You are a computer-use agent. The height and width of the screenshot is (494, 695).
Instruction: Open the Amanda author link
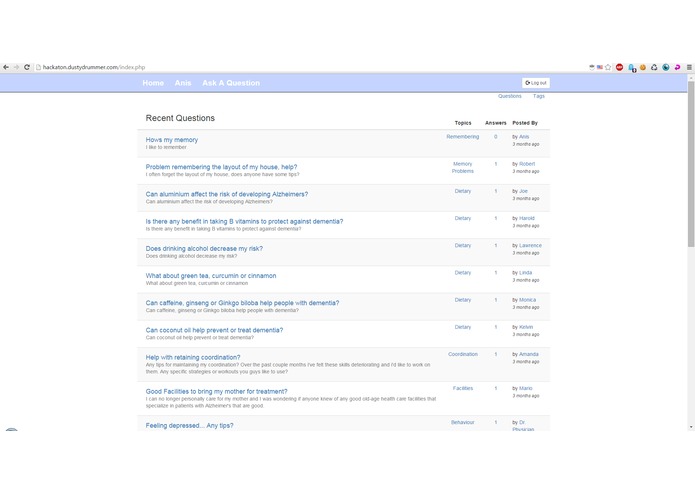pos(529,354)
